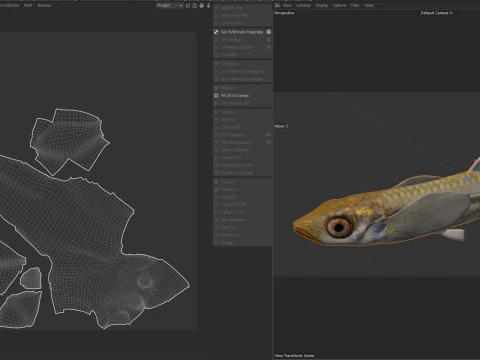Image resolution: width=480 pixels, height=360 pixels.
Task: Open the Display menu in viewport
Action: (321, 5)
